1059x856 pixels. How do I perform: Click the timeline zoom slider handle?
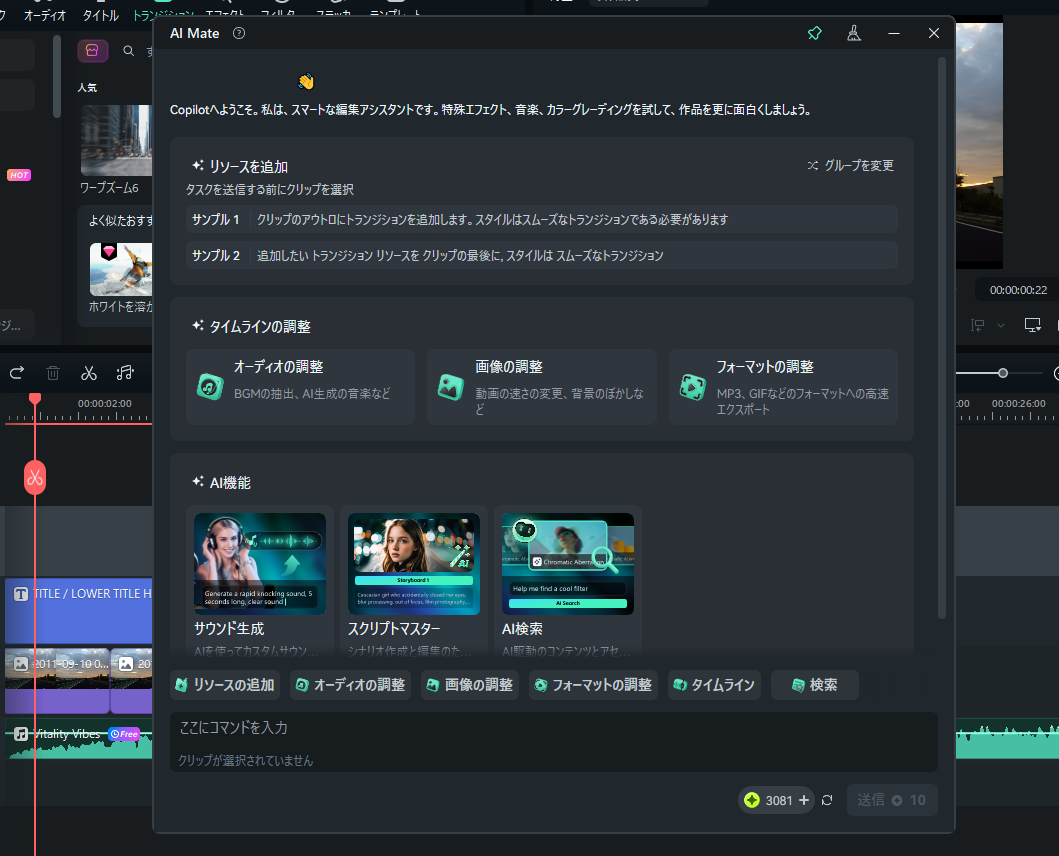1003,373
